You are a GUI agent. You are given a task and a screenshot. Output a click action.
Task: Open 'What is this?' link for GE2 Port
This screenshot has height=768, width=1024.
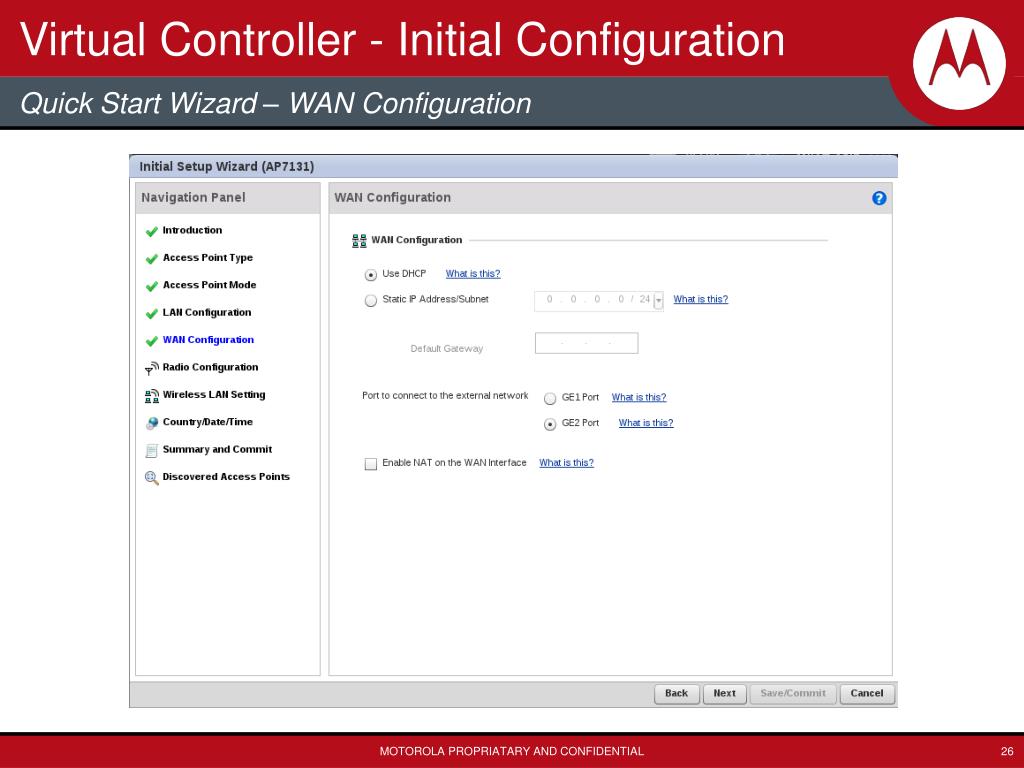click(x=646, y=423)
